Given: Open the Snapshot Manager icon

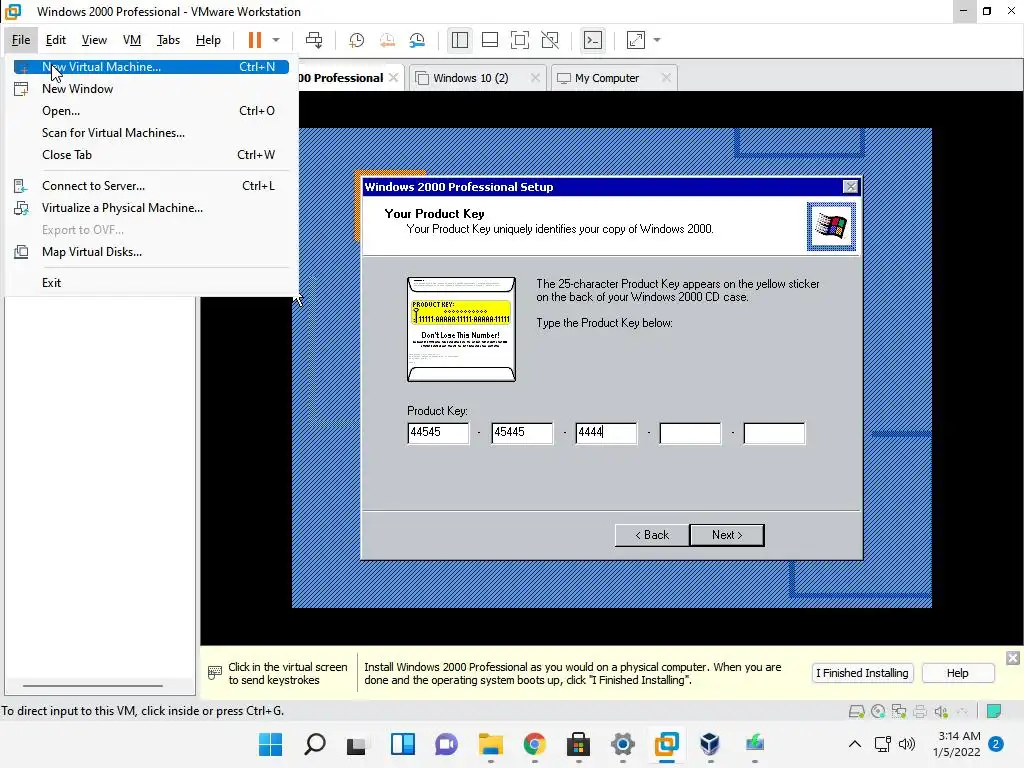Looking at the screenshot, I should pyautogui.click(x=417, y=40).
